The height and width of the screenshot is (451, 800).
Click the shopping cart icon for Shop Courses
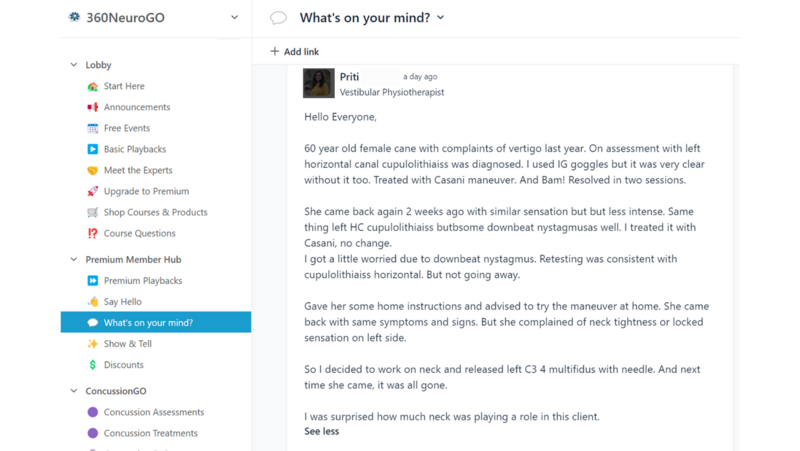pos(93,212)
